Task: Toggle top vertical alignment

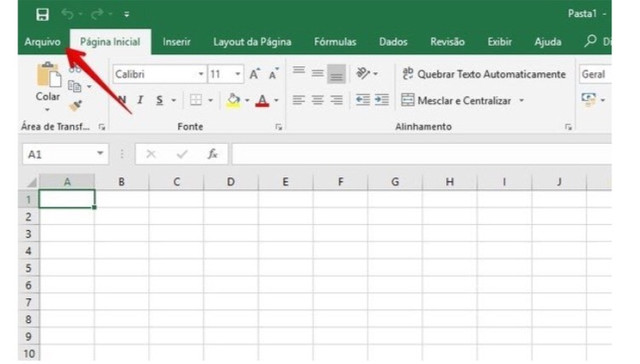Action: coord(299,71)
